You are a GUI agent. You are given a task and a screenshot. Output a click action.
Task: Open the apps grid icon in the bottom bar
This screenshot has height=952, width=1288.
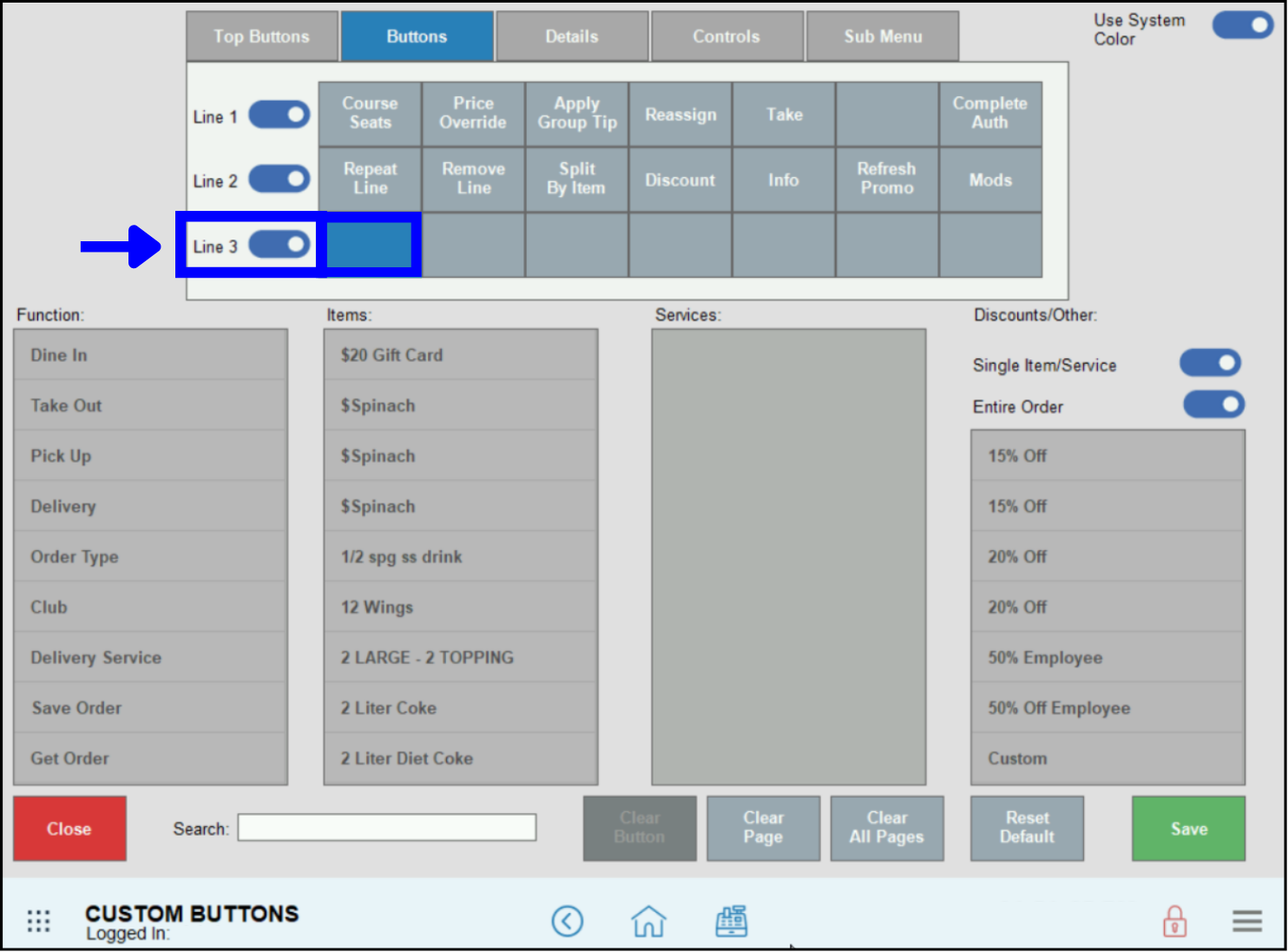38,920
